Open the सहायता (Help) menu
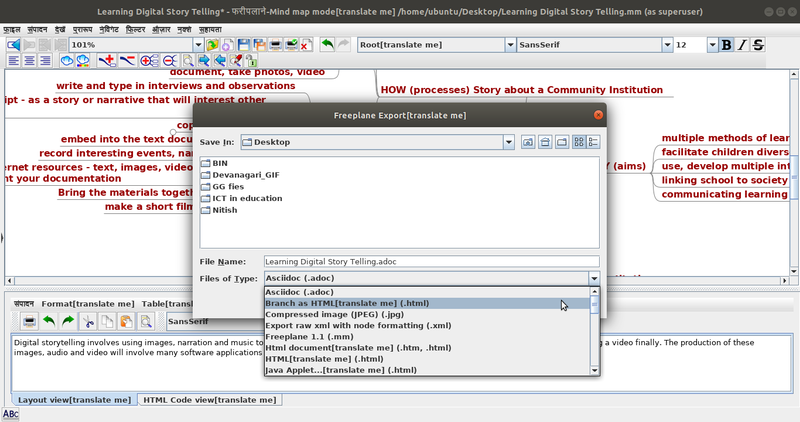The height and width of the screenshot is (422, 800). (210, 30)
